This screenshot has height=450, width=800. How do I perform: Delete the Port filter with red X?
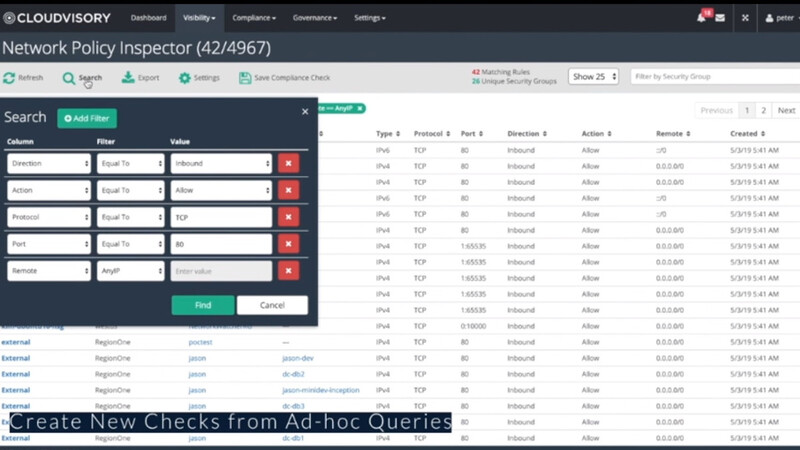tap(288, 244)
